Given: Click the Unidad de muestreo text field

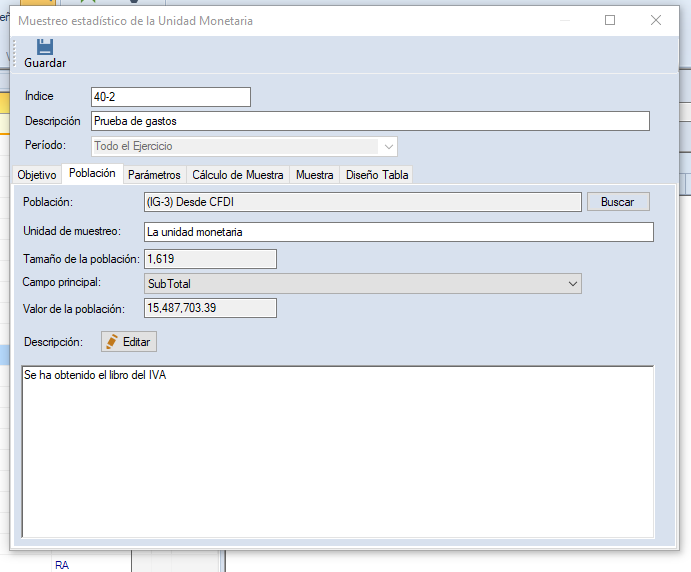Looking at the screenshot, I should [398, 232].
